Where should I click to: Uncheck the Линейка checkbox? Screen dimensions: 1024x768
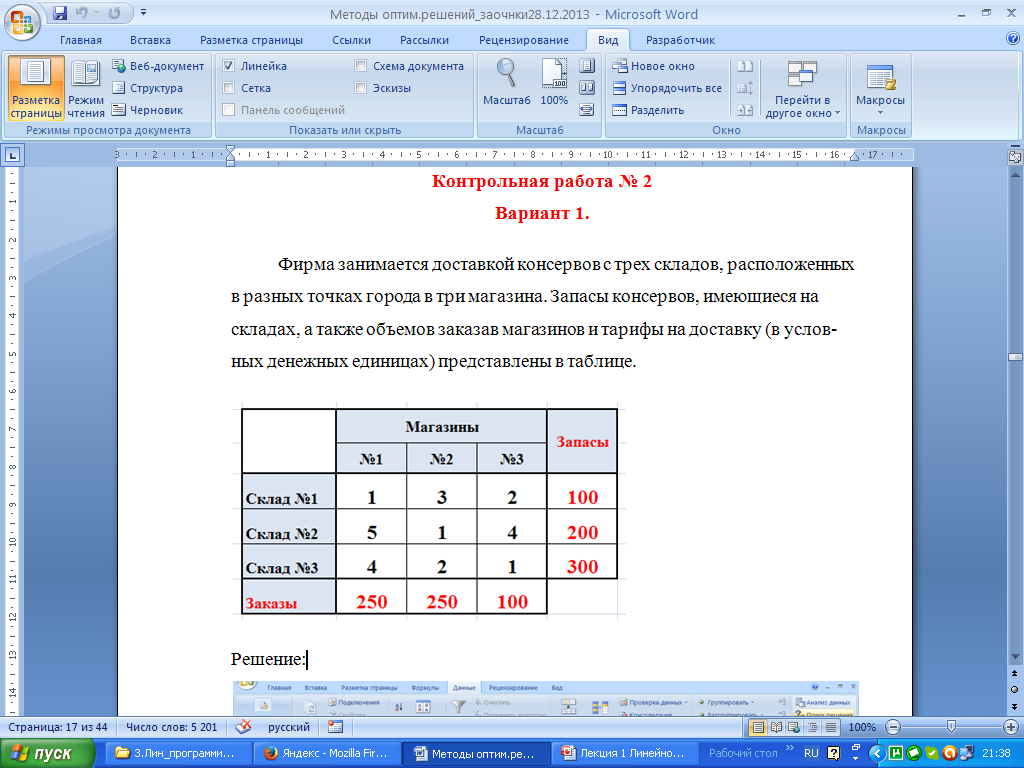(x=229, y=66)
